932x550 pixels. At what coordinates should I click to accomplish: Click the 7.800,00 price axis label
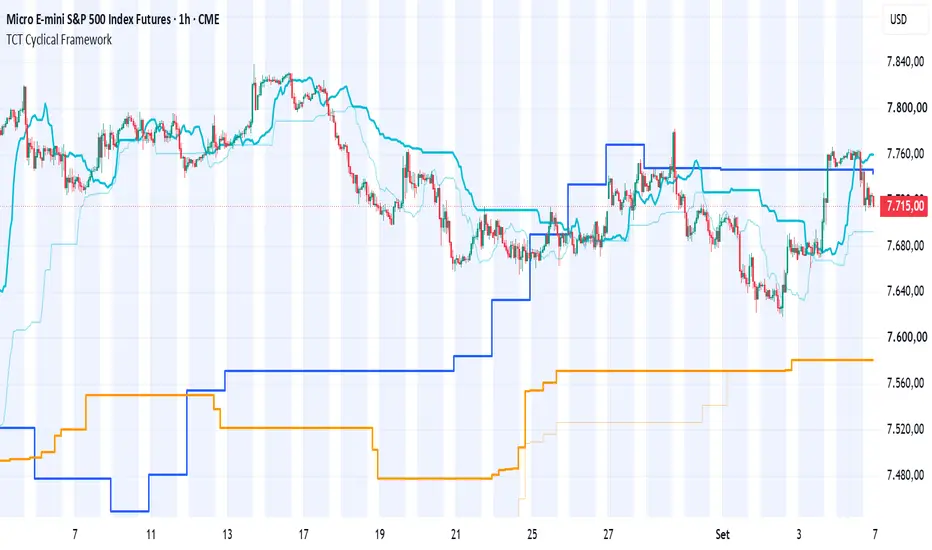[x=906, y=108]
